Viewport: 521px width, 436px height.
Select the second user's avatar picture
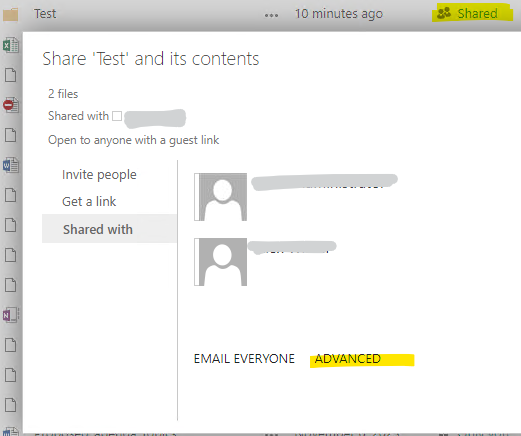(x=221, y=262)
